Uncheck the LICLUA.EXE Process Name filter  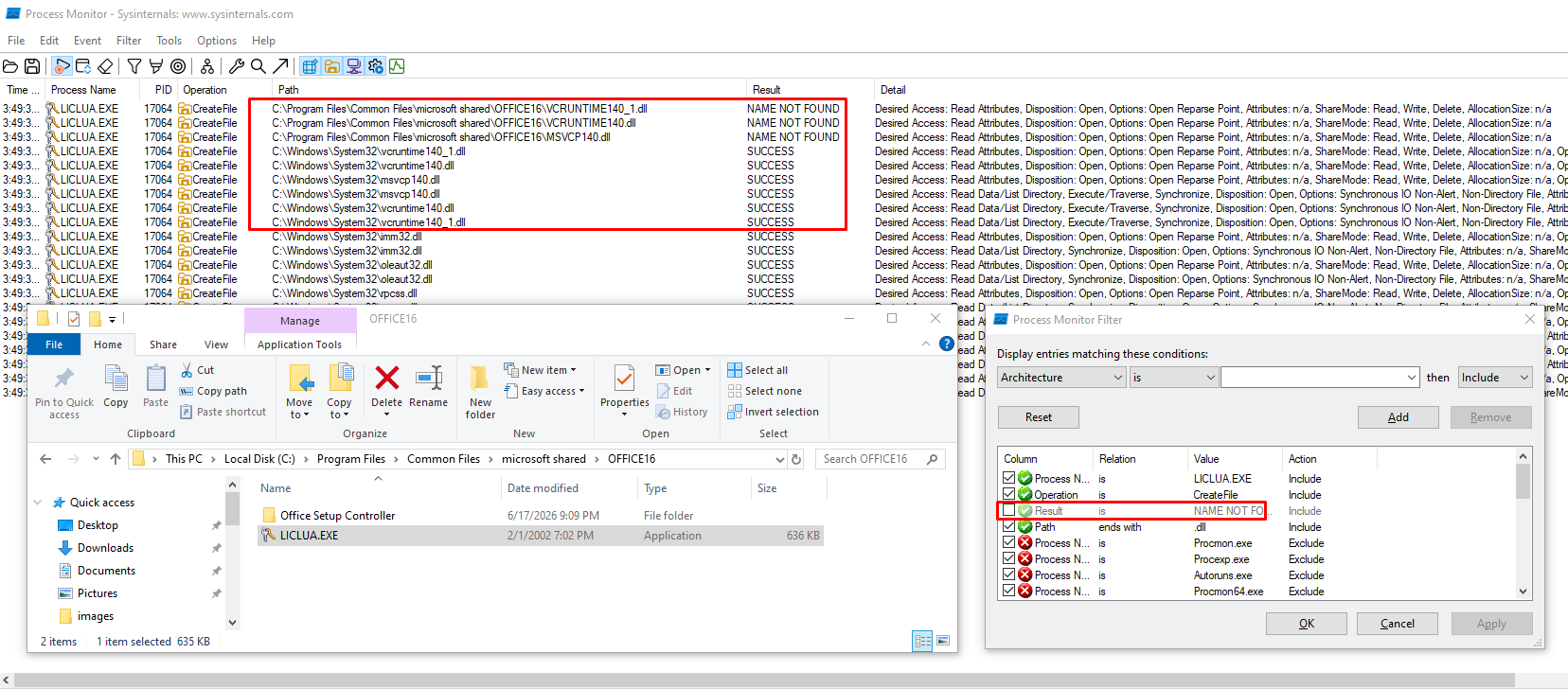point(1009,479)
